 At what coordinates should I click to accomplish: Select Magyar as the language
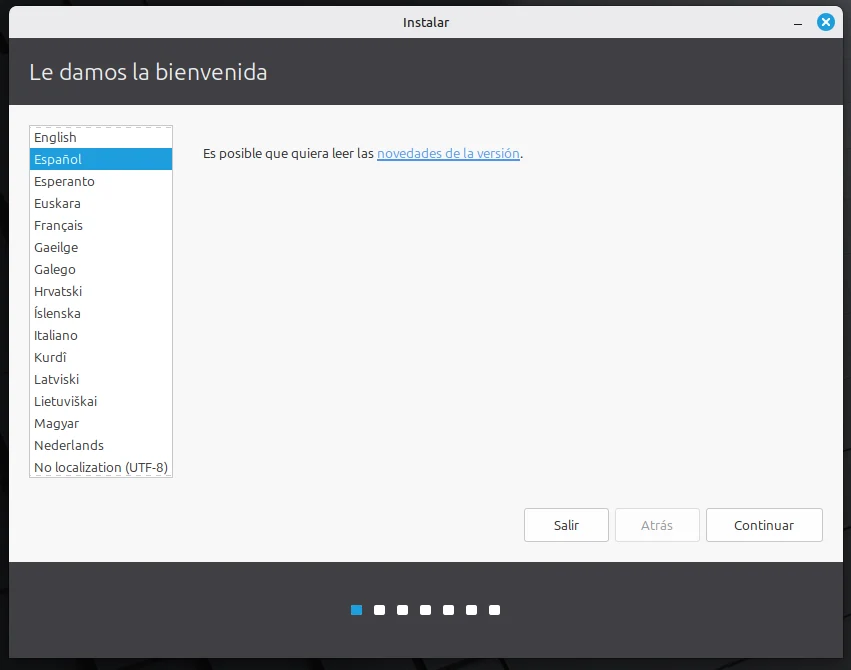coord(56,423)
